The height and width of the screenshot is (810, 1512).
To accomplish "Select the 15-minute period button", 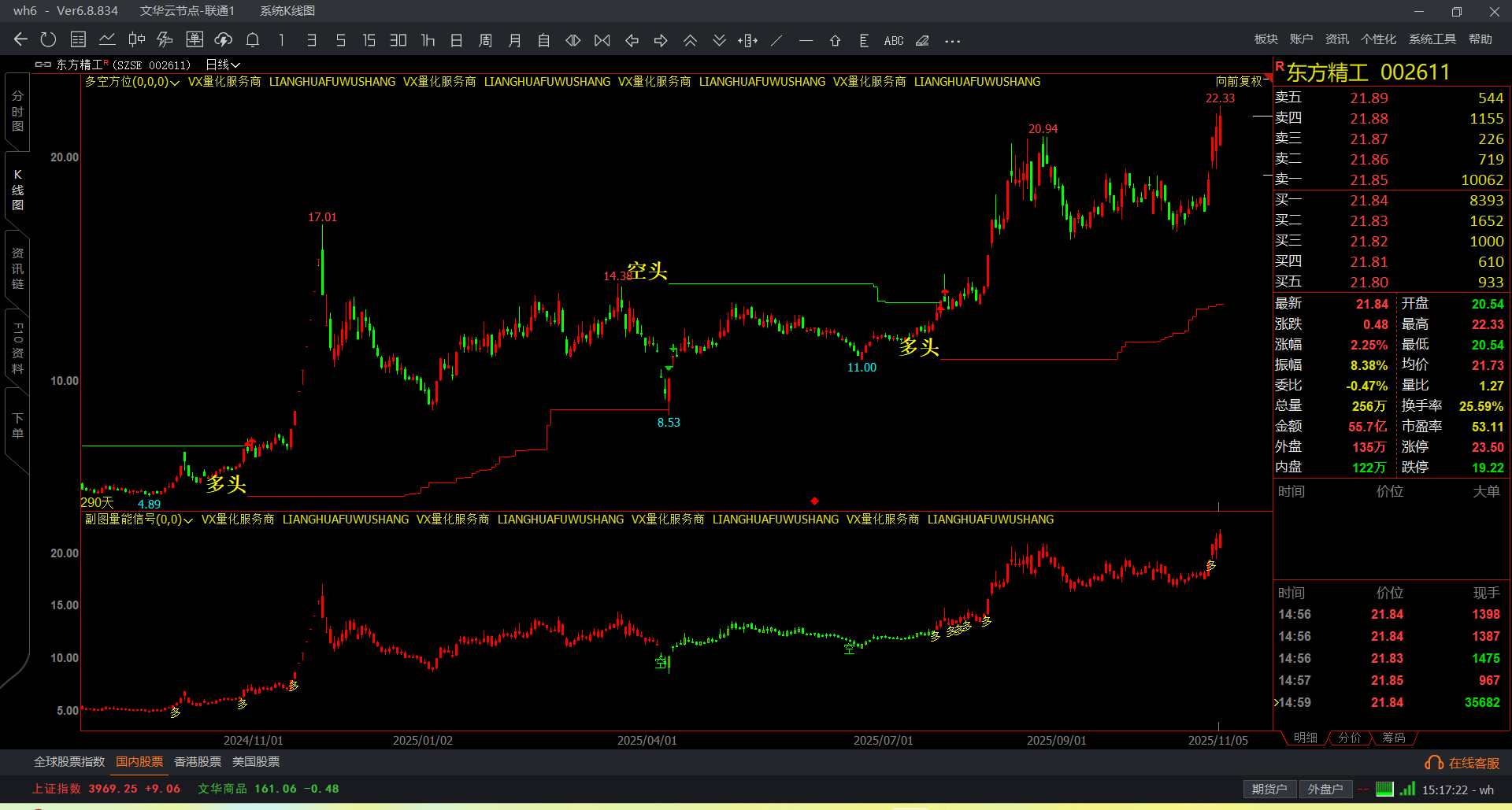I will [369, 40].
